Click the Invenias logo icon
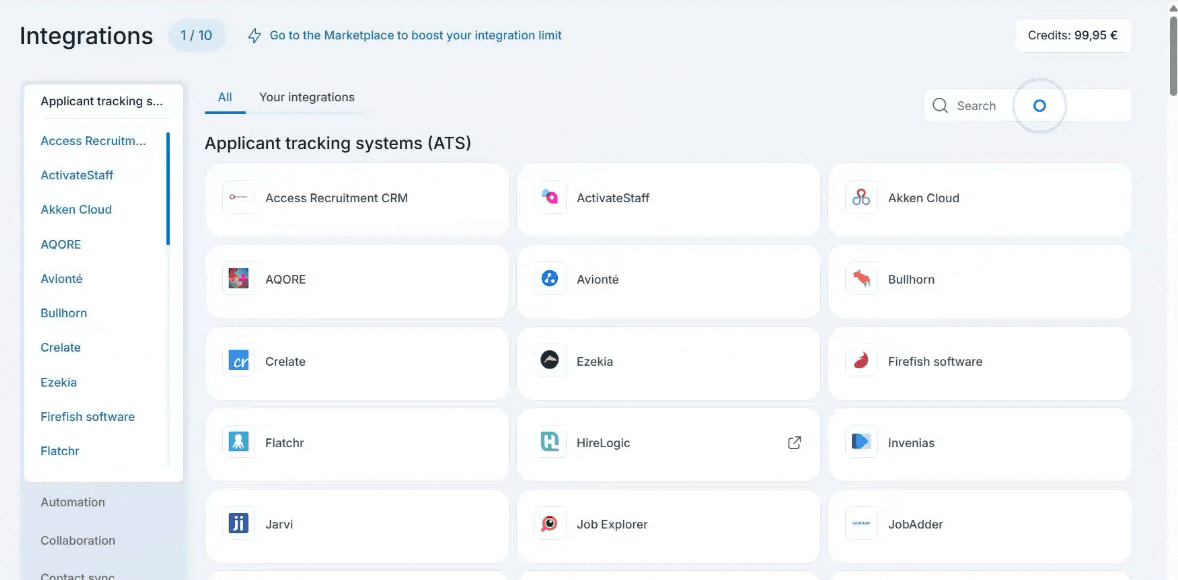The image size is (1178, 580). click(861, 443)
